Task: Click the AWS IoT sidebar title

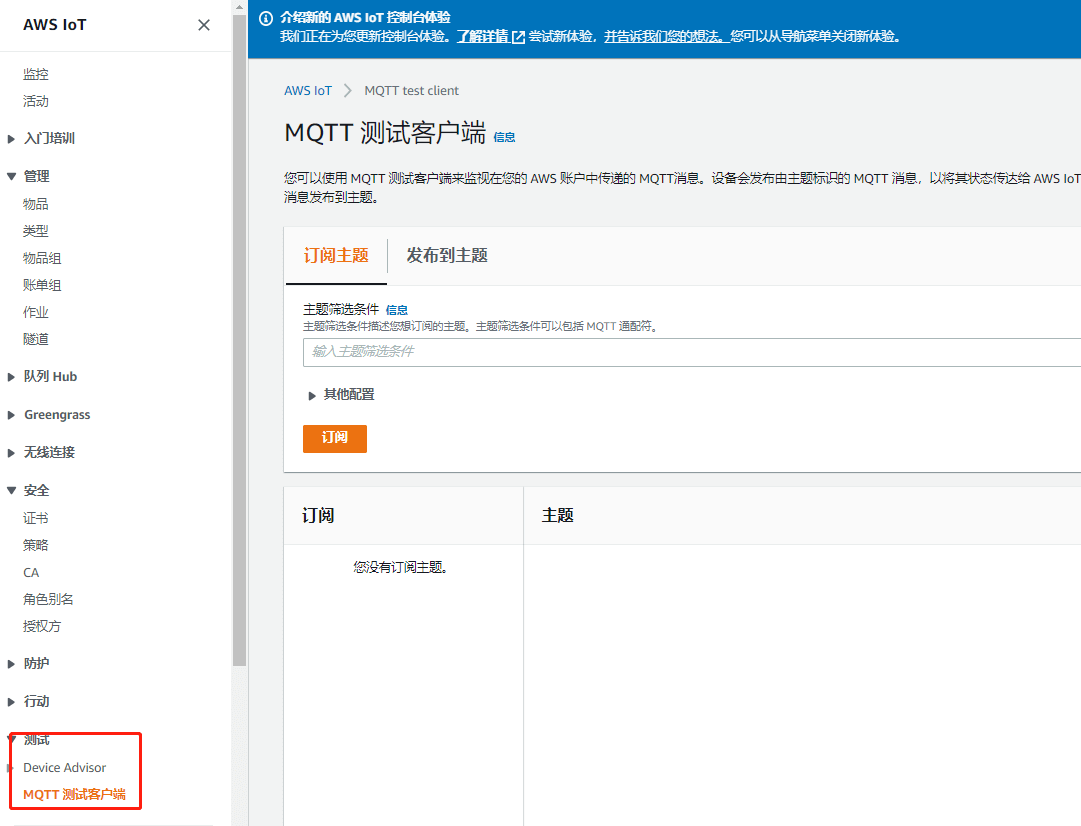Action: point(54,25)
